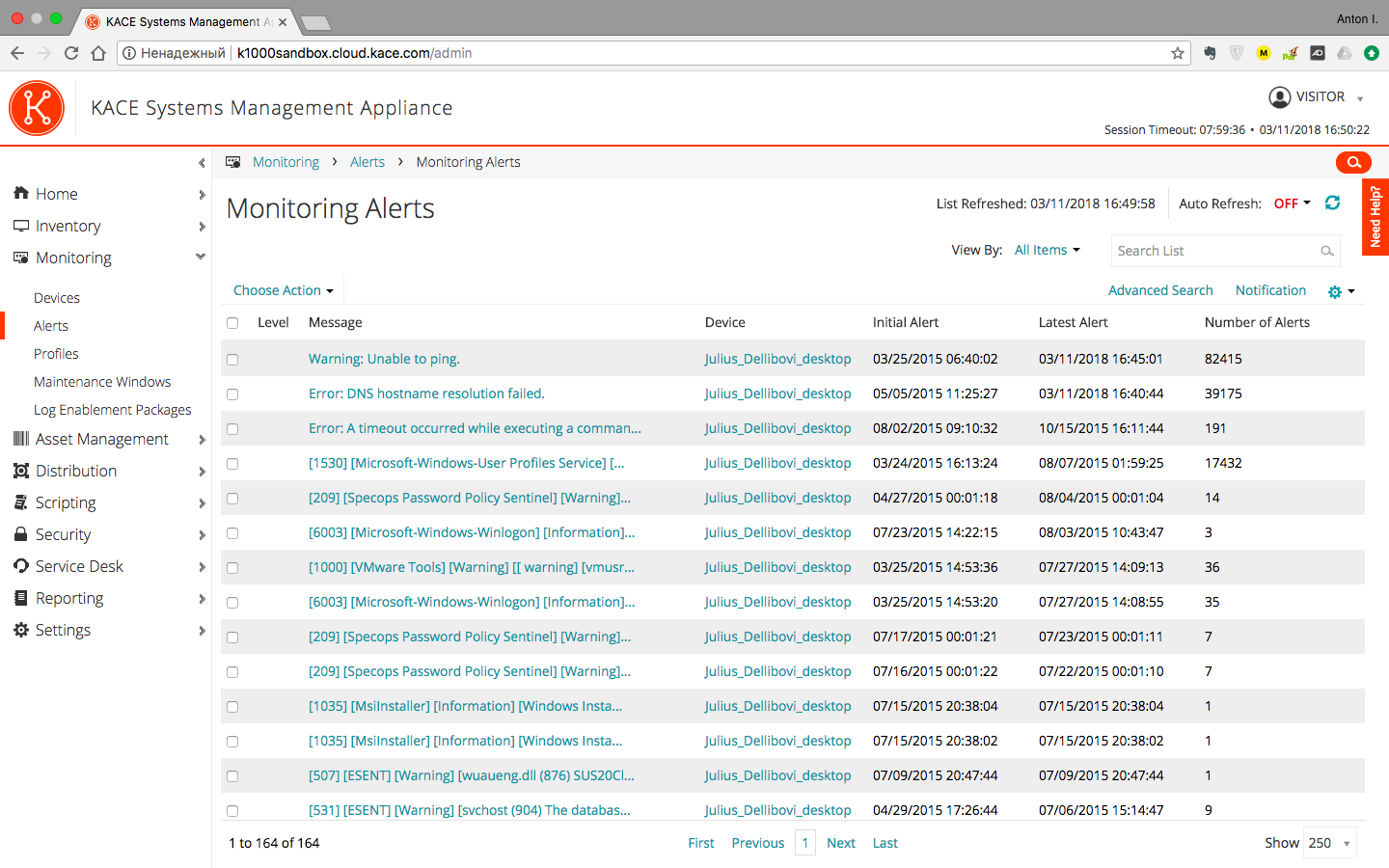1389x868 pixels.
Task: Click the Reporting sidebar icon
Action: coord(21,598)
